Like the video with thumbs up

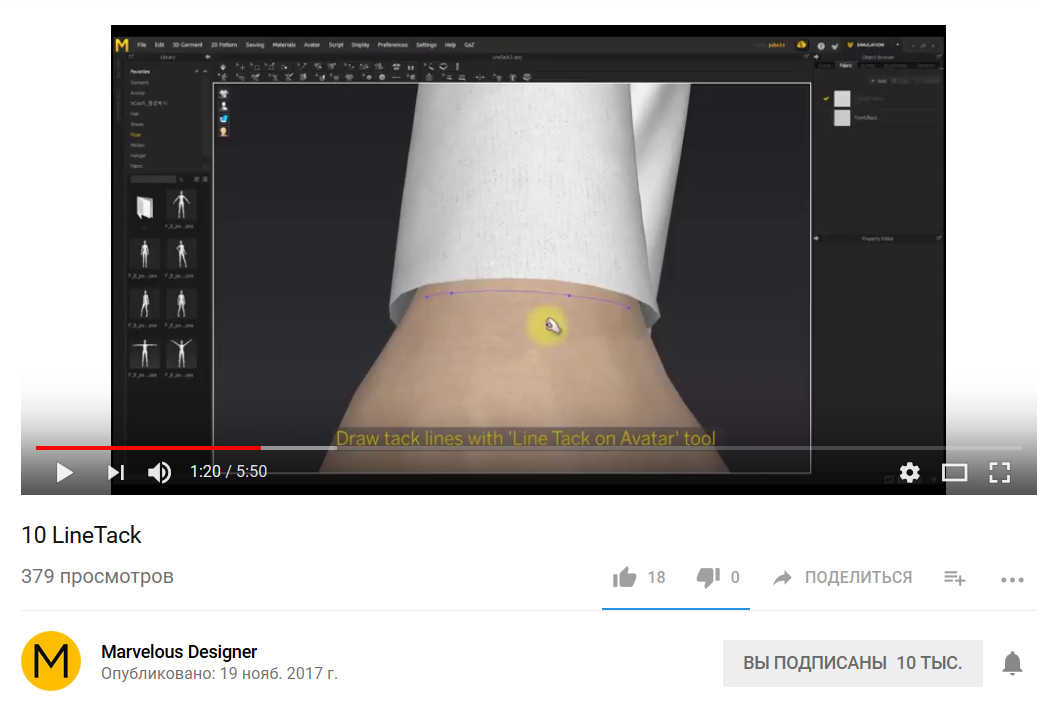(x=624, y=577)
